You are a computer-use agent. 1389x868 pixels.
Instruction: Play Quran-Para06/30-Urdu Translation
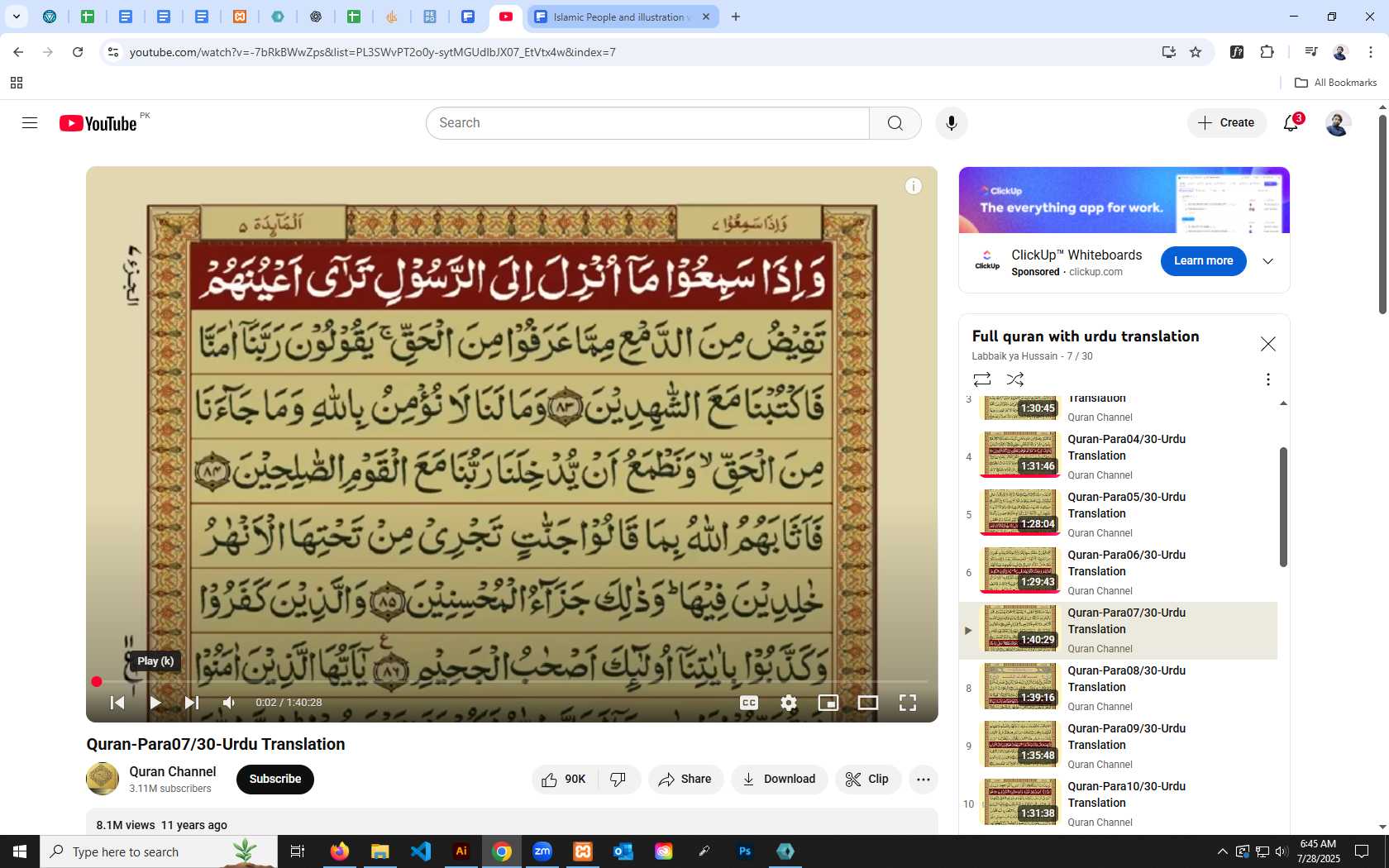(1118, 572)
